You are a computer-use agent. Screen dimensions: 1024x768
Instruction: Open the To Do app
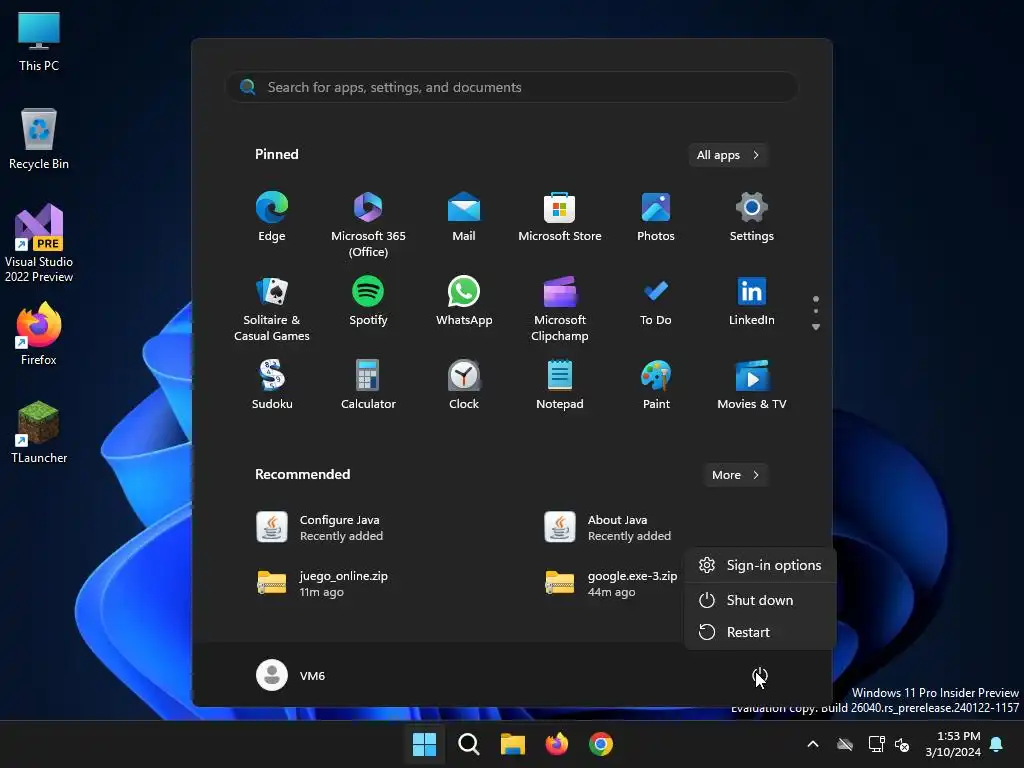[656, 301]
